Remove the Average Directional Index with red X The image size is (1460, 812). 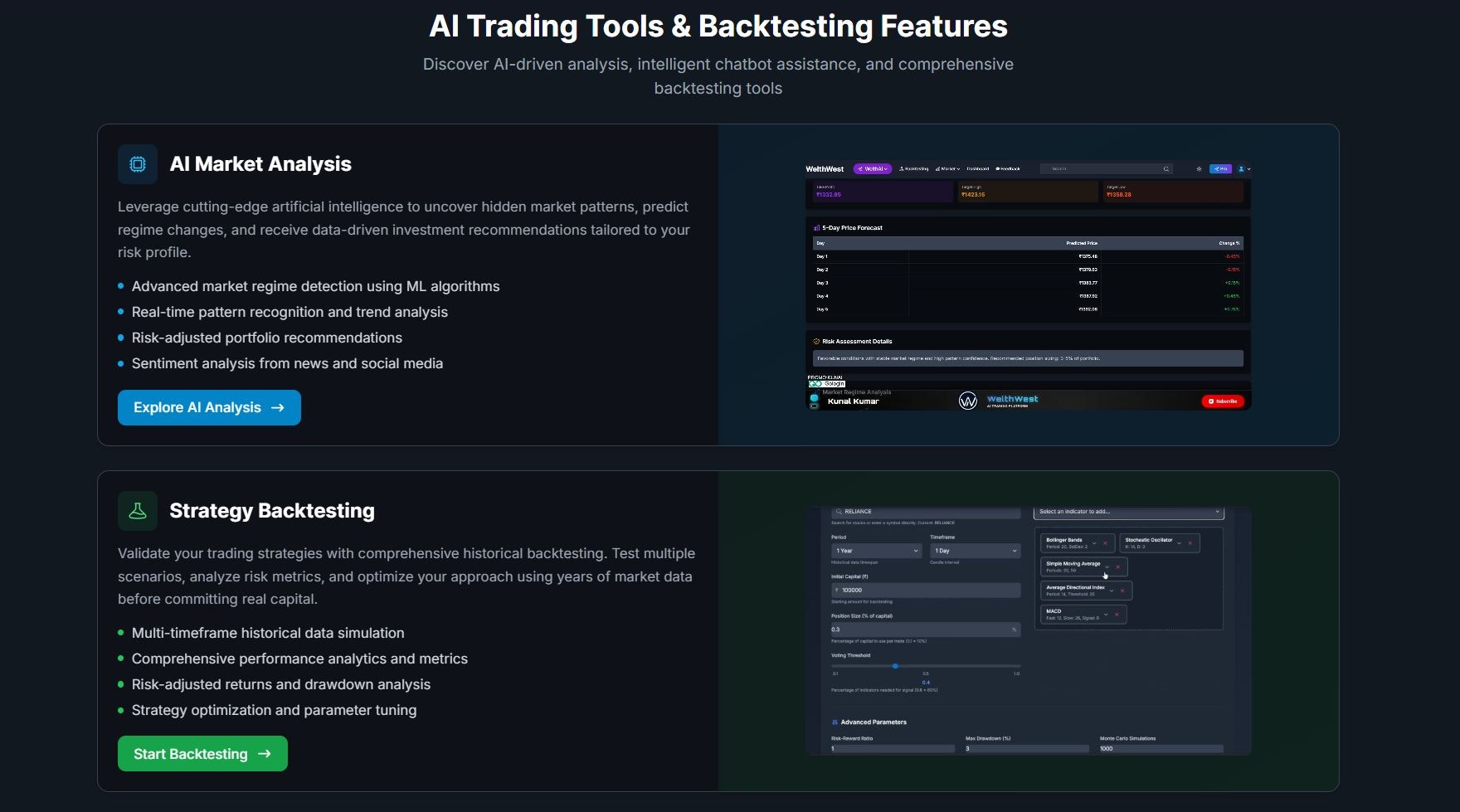[1122, 591]
